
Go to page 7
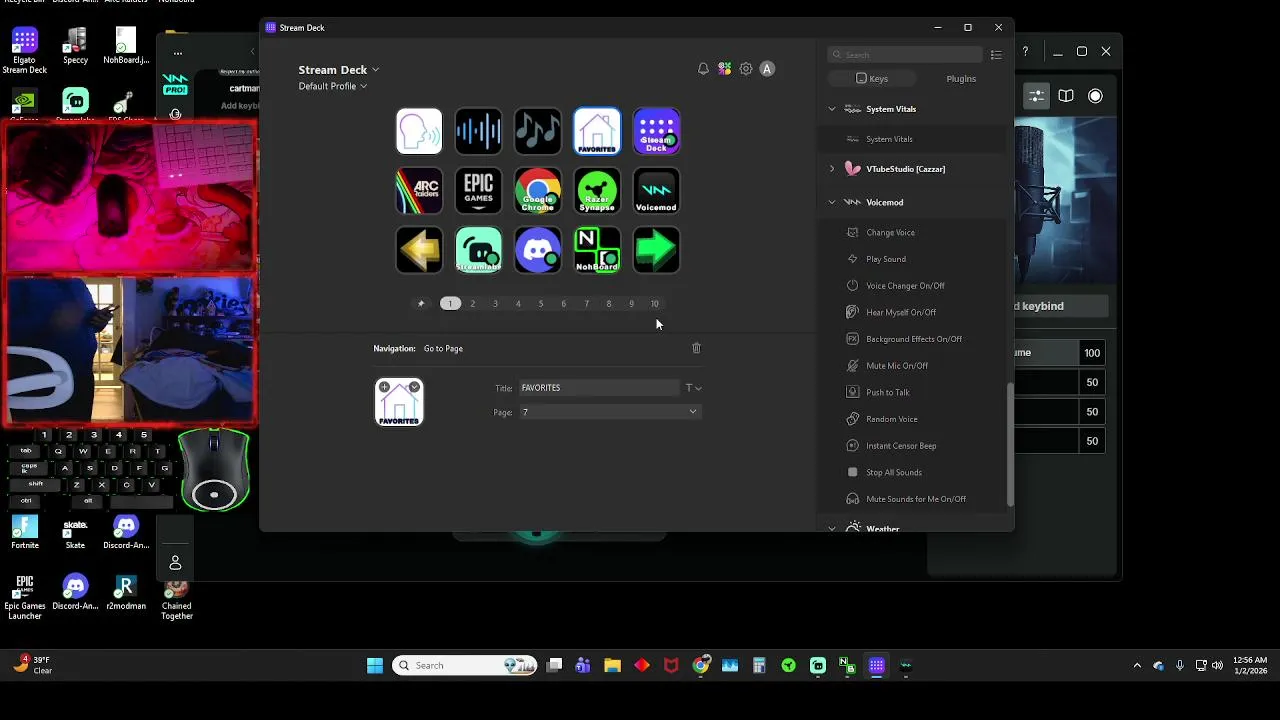[586, 304]
